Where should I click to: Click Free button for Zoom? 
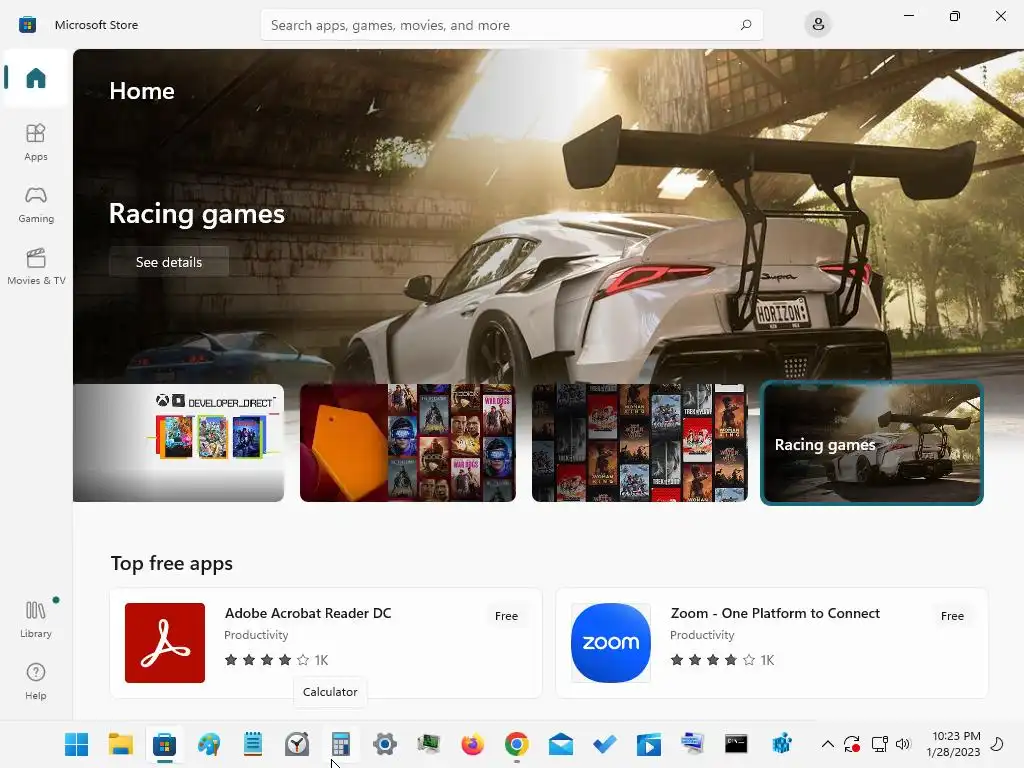coord(952,616)
